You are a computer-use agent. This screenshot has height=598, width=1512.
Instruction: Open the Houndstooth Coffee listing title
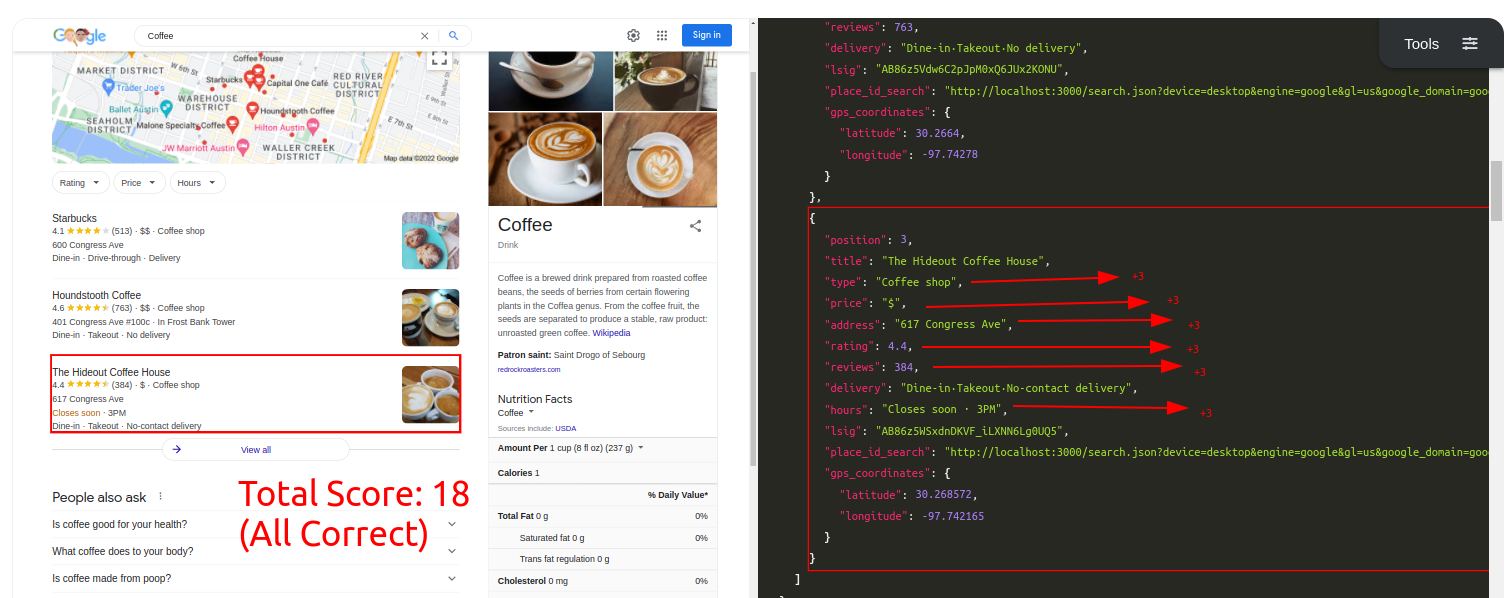(97, 295)
